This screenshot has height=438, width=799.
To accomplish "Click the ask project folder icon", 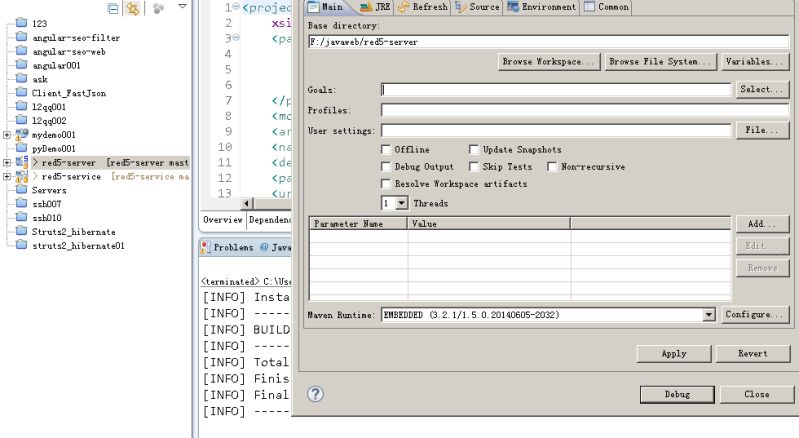I will coord(21,78).
